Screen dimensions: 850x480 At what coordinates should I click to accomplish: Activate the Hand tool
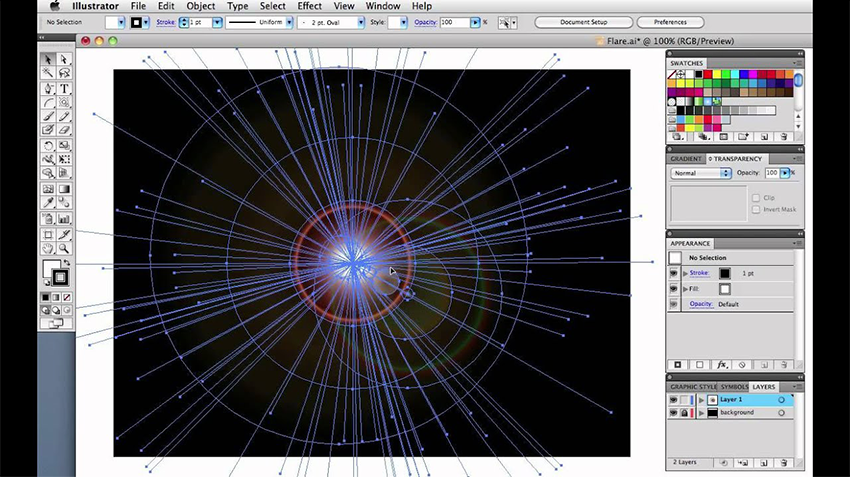tap(47, 248)
